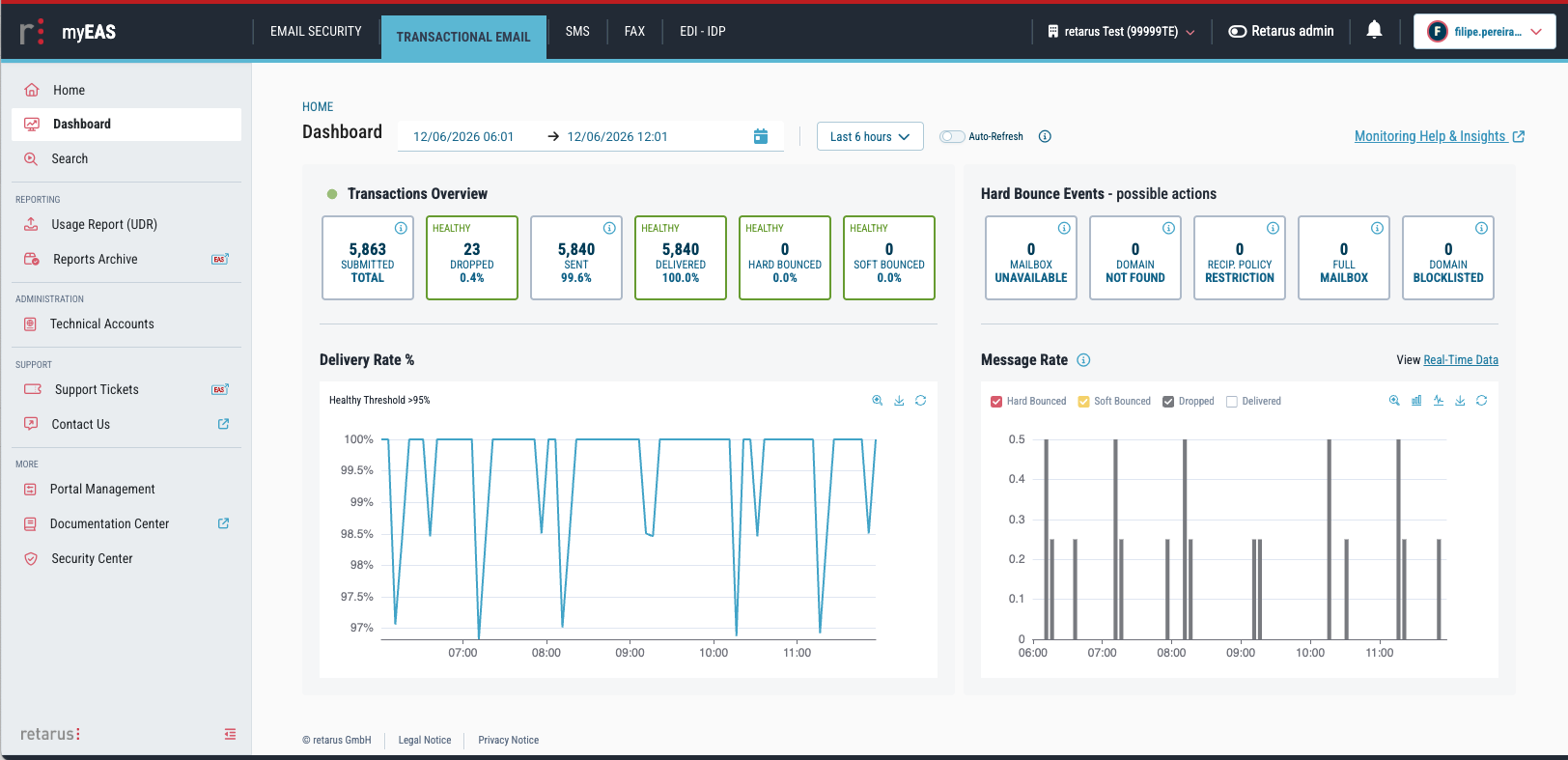Zoom into the Delivery Rate chart
The image size is (1568, 760).
[878, 401]
